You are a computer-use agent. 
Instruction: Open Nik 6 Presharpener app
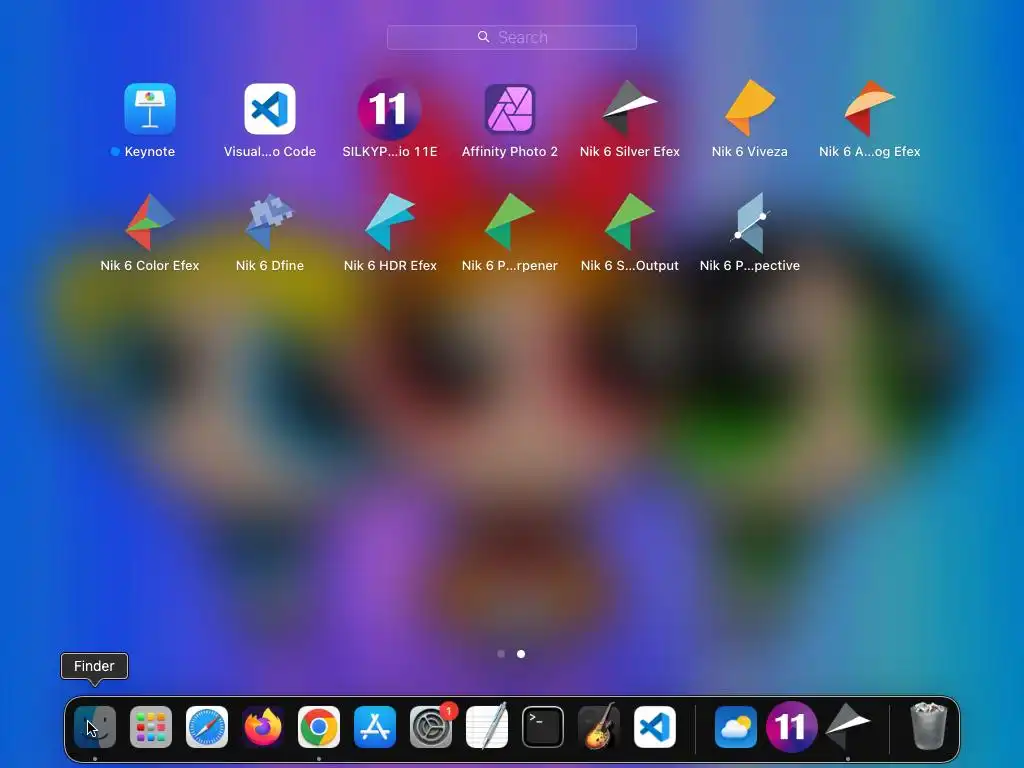[510, 222]
